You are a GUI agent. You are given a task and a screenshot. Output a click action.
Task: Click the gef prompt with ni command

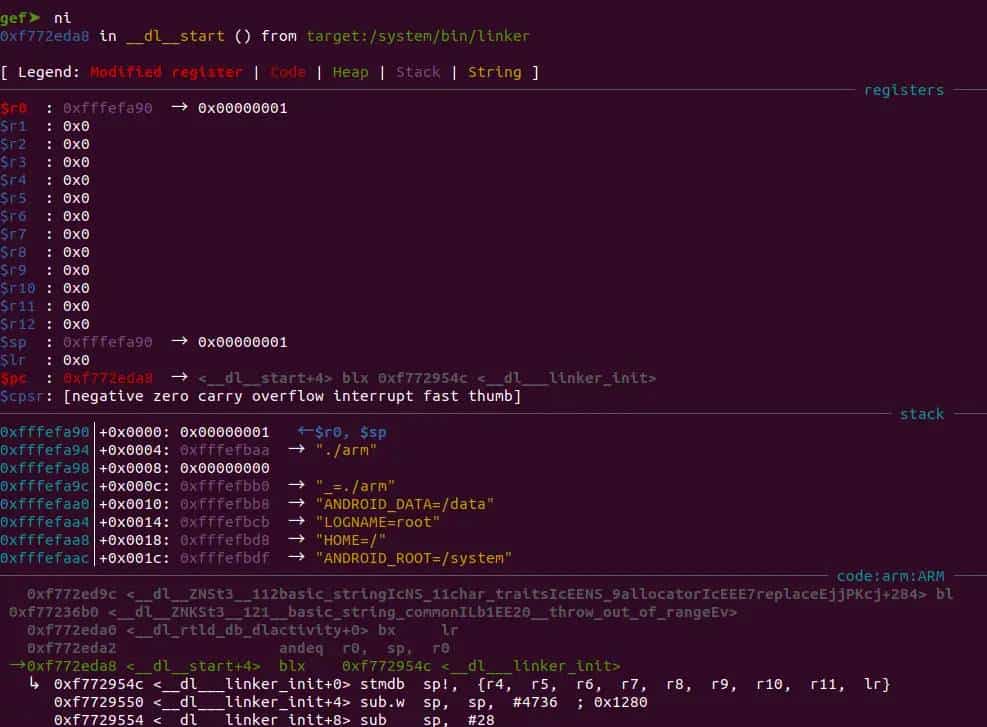click(x=35, y=17)
